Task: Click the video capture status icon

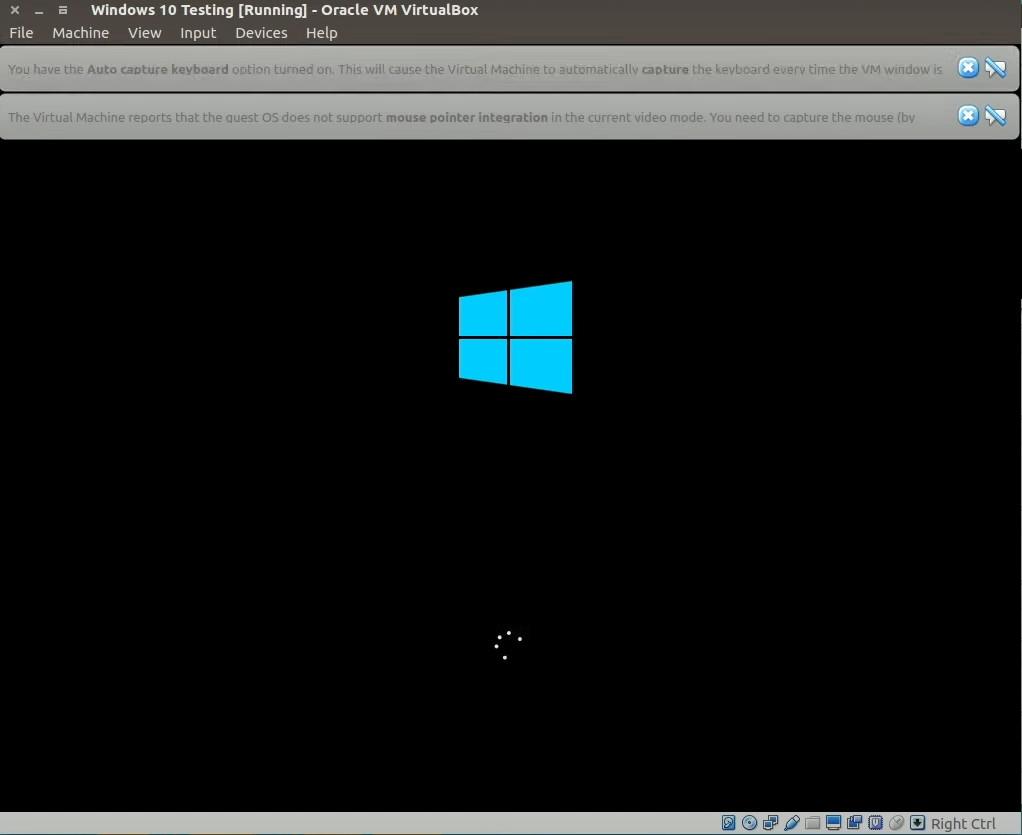Action: pos(854,823)
